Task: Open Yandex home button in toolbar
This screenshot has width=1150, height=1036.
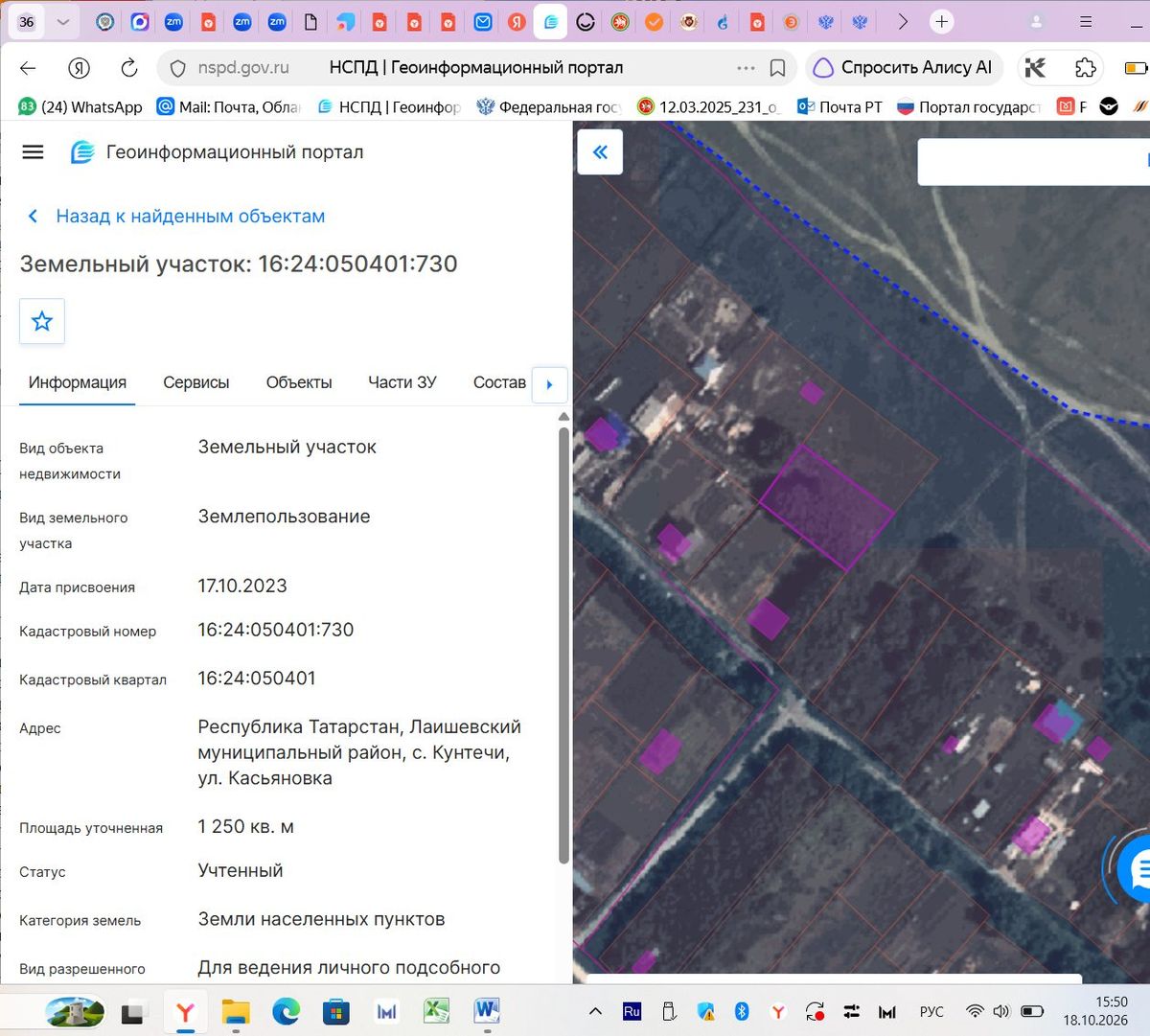Action: [79, 67]
